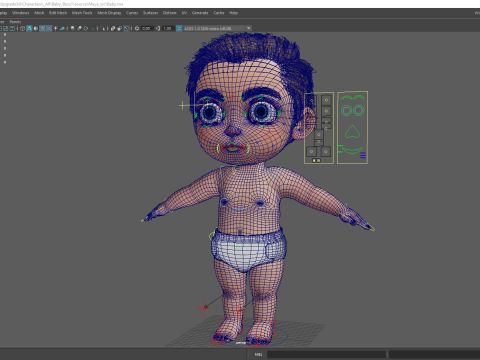Open the Deform menu
This screenshot has height=360, width=480.
click(x=169, y=13)
